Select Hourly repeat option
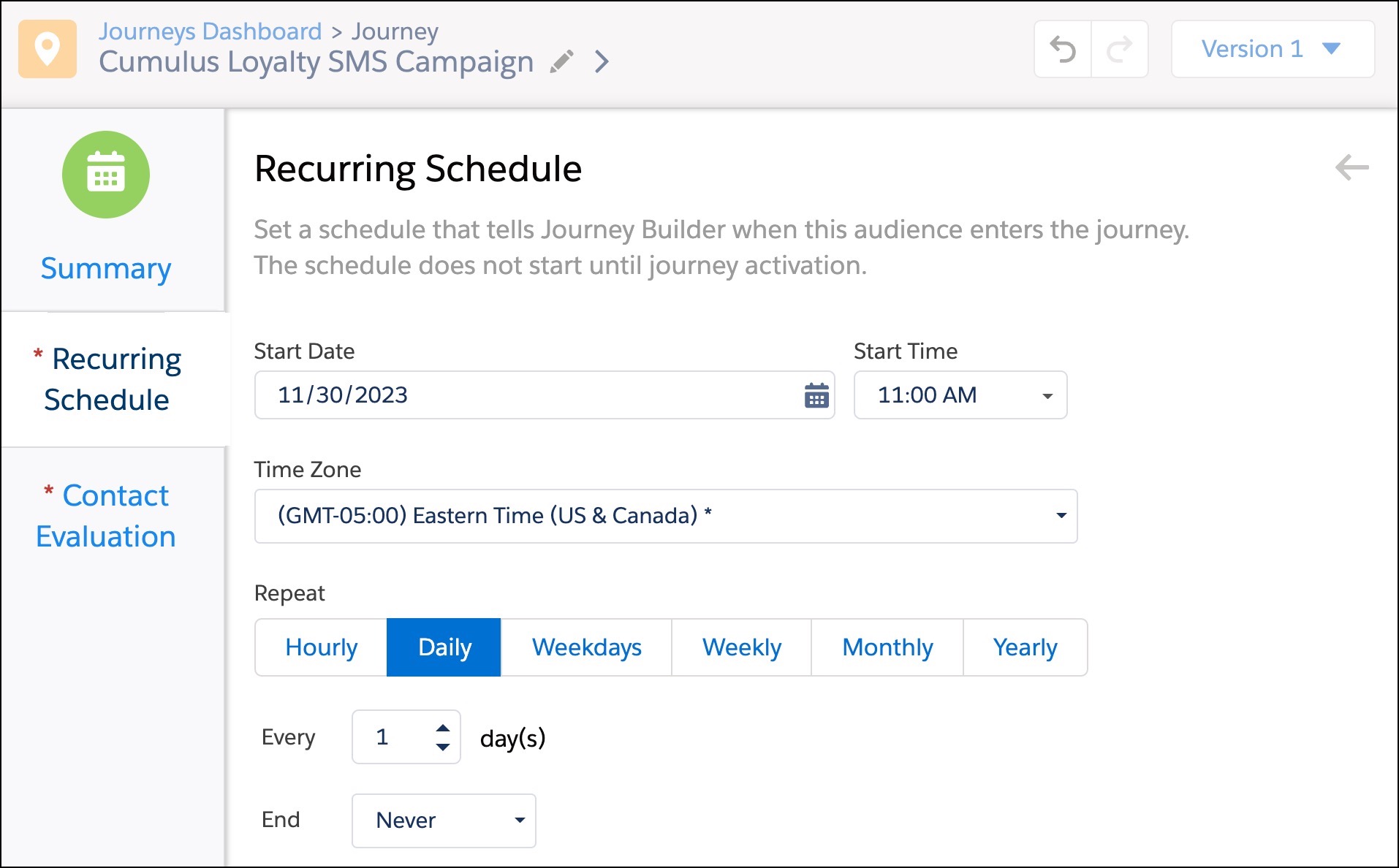Image resolution: width=1399 pixels, height=868 pixels. tap(321, 647)
